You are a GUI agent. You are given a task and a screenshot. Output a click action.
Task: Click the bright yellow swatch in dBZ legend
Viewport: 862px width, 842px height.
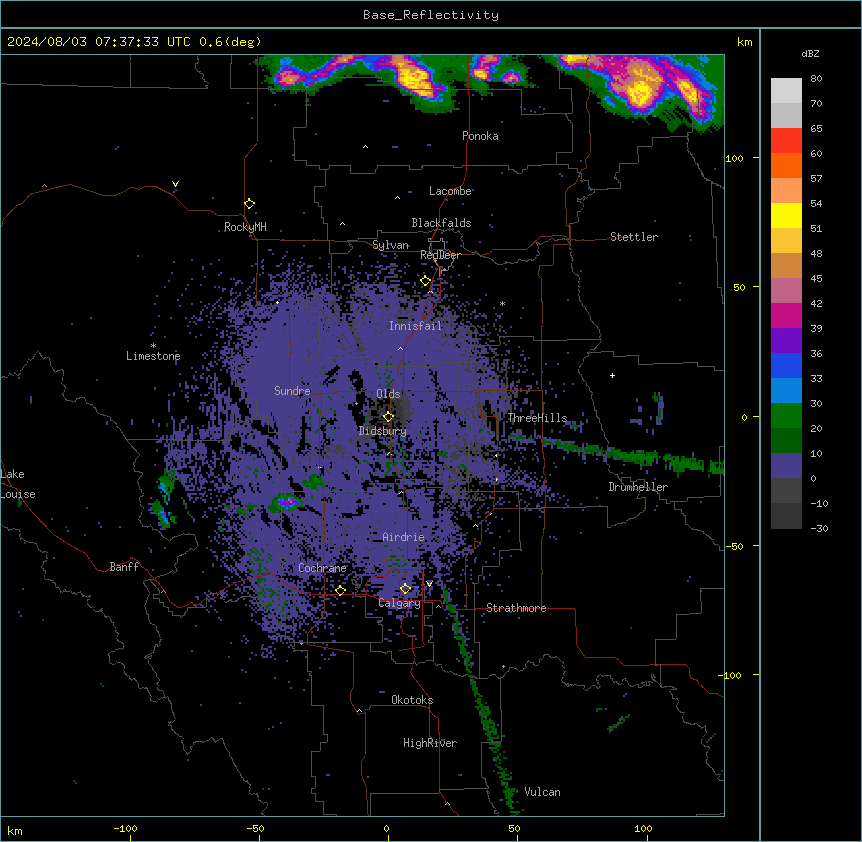tap(786, 215)
